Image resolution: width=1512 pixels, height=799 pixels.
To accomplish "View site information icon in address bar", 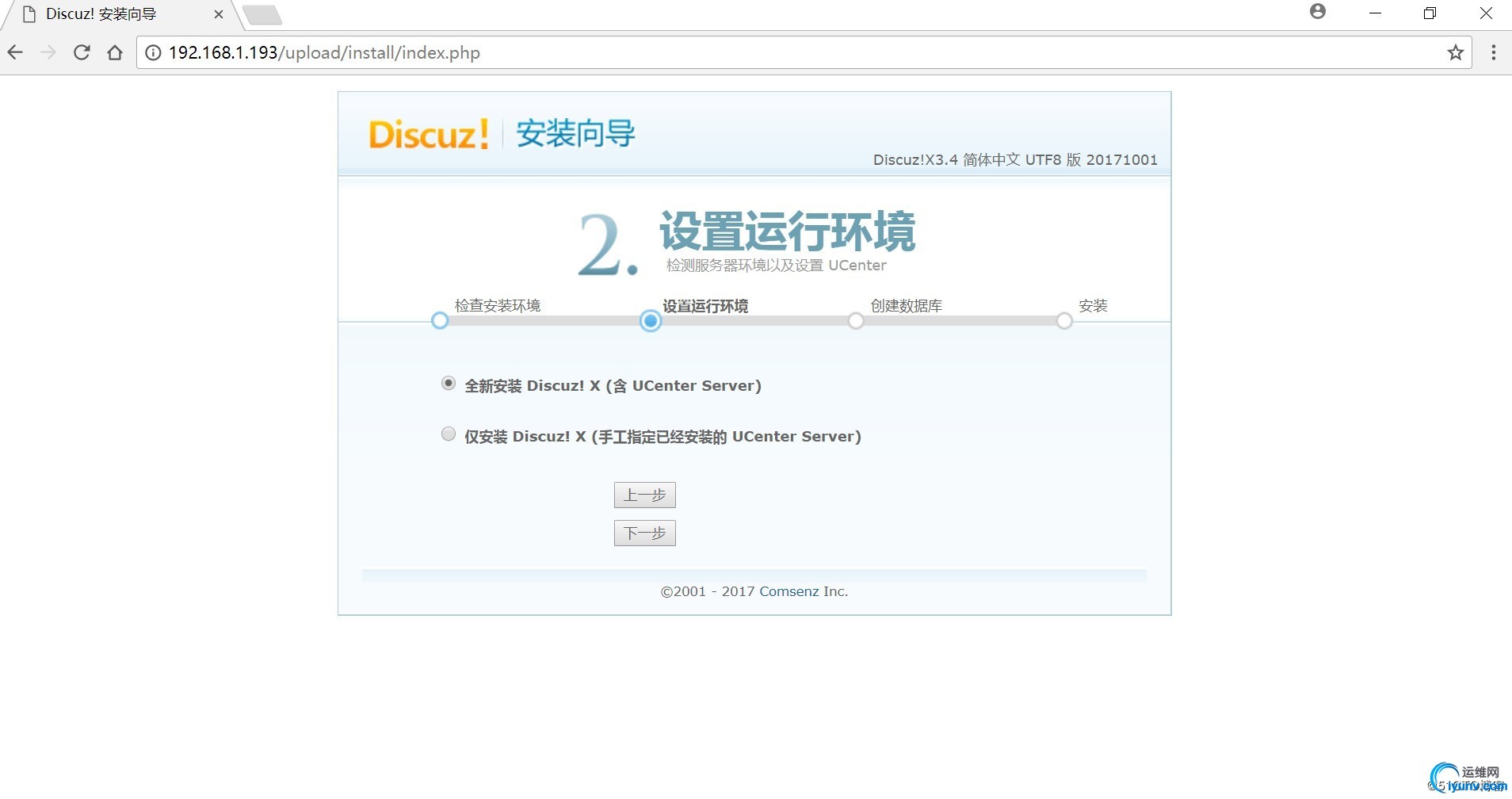I will pyautogui.click(x=153, y=52).
